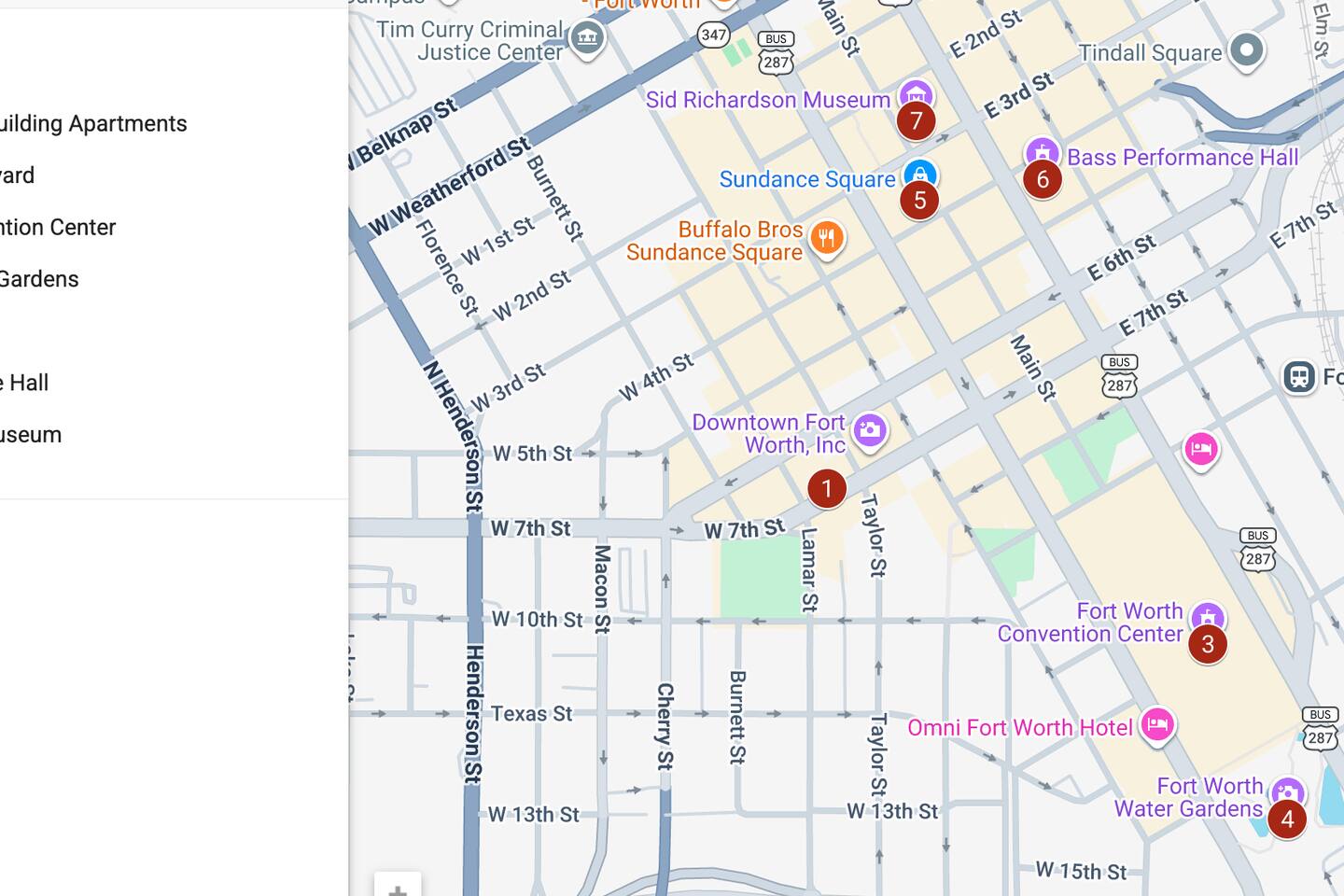This screenshot has height=896, width=1344.
Task: Open red marker 7 near Sid Richardson Museum
Action: click(916, 121)
